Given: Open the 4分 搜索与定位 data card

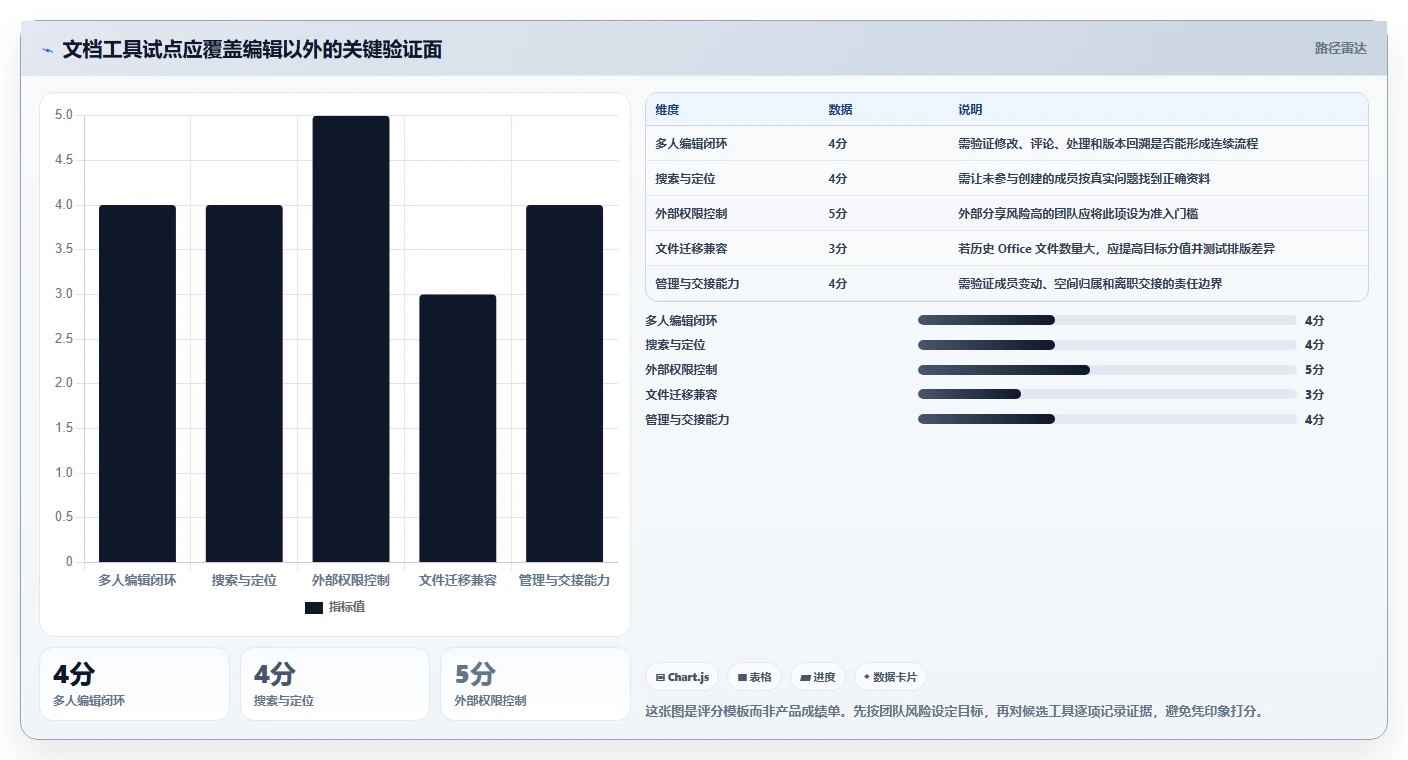Looking at the screenshot, I should [335, 684].
